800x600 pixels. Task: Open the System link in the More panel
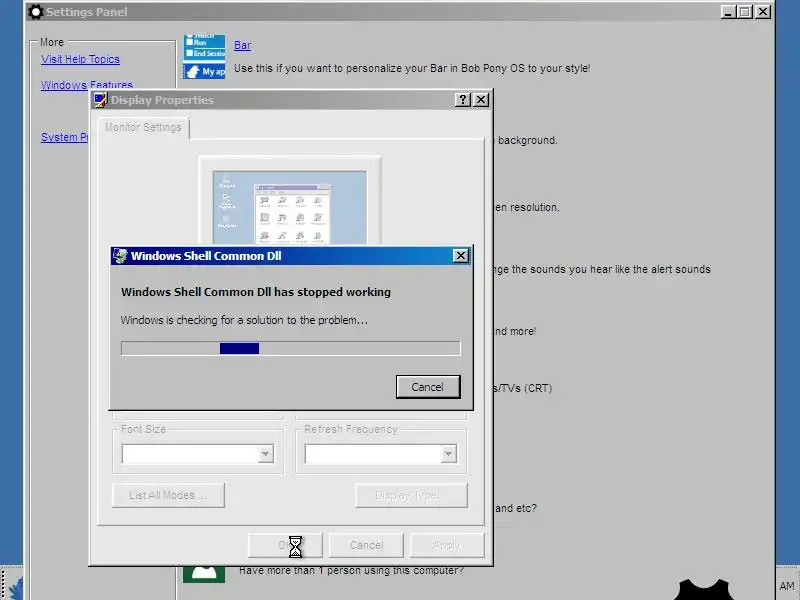65,137
